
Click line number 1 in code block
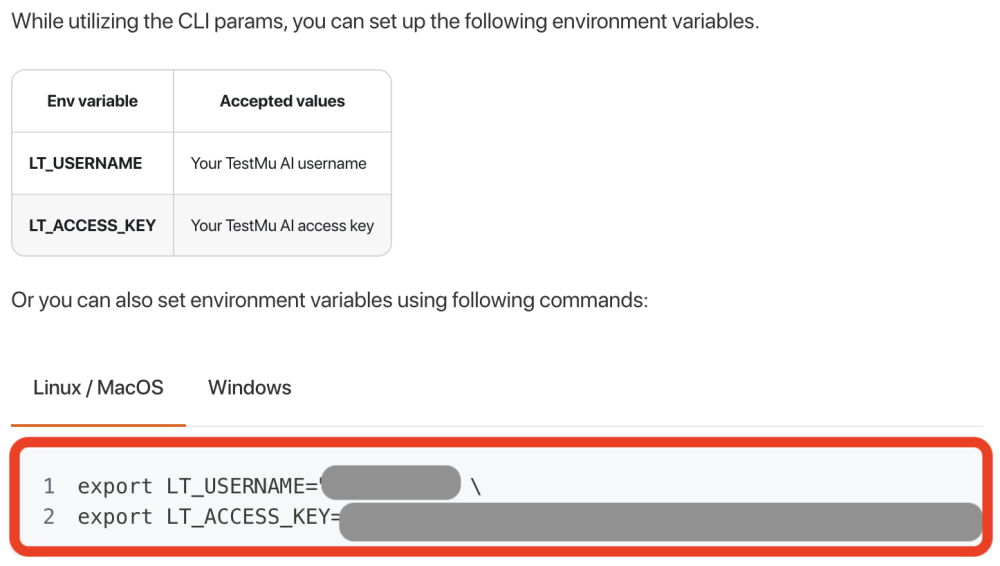49,487
